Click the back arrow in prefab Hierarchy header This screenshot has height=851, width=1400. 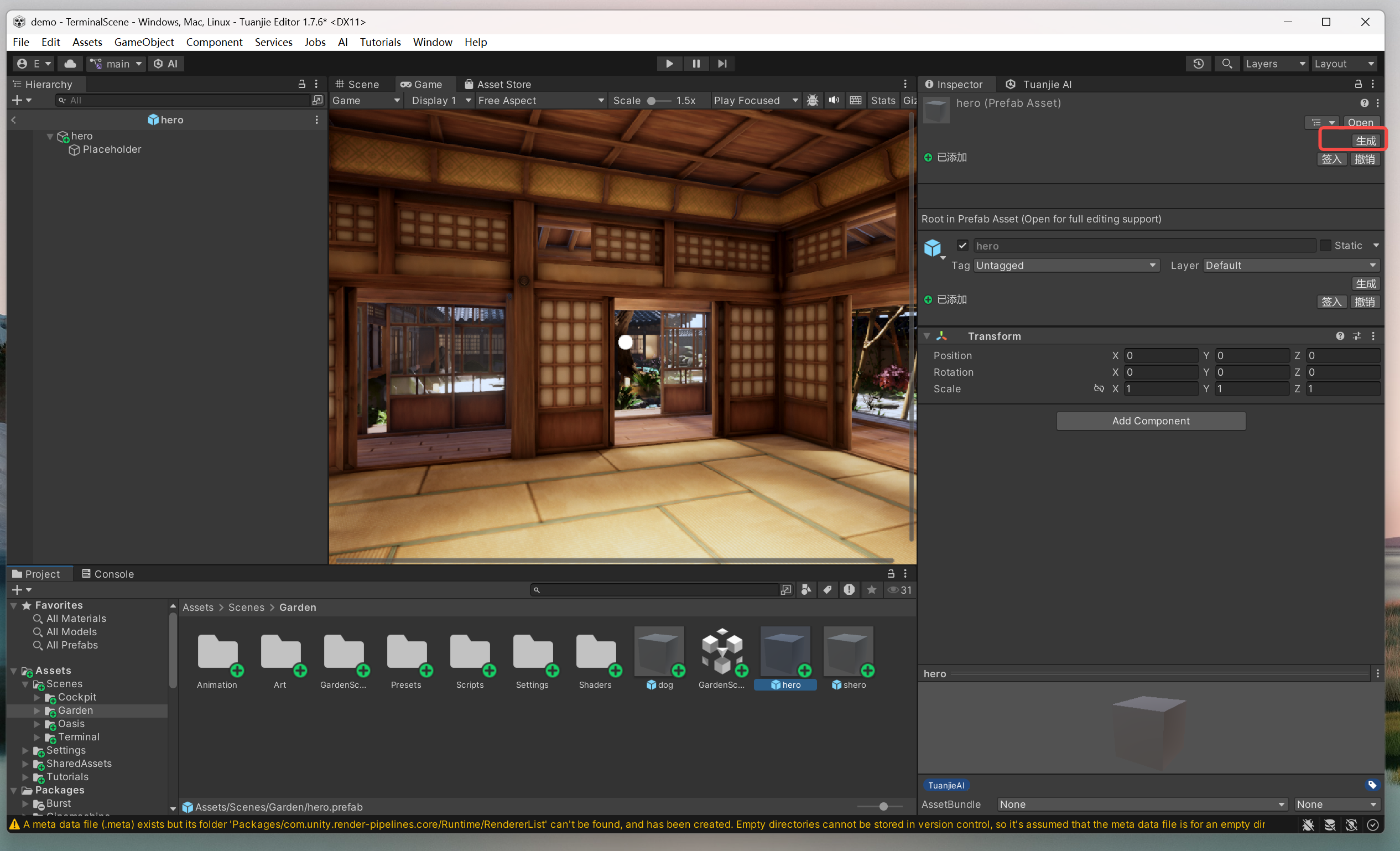tap(14, 120)
